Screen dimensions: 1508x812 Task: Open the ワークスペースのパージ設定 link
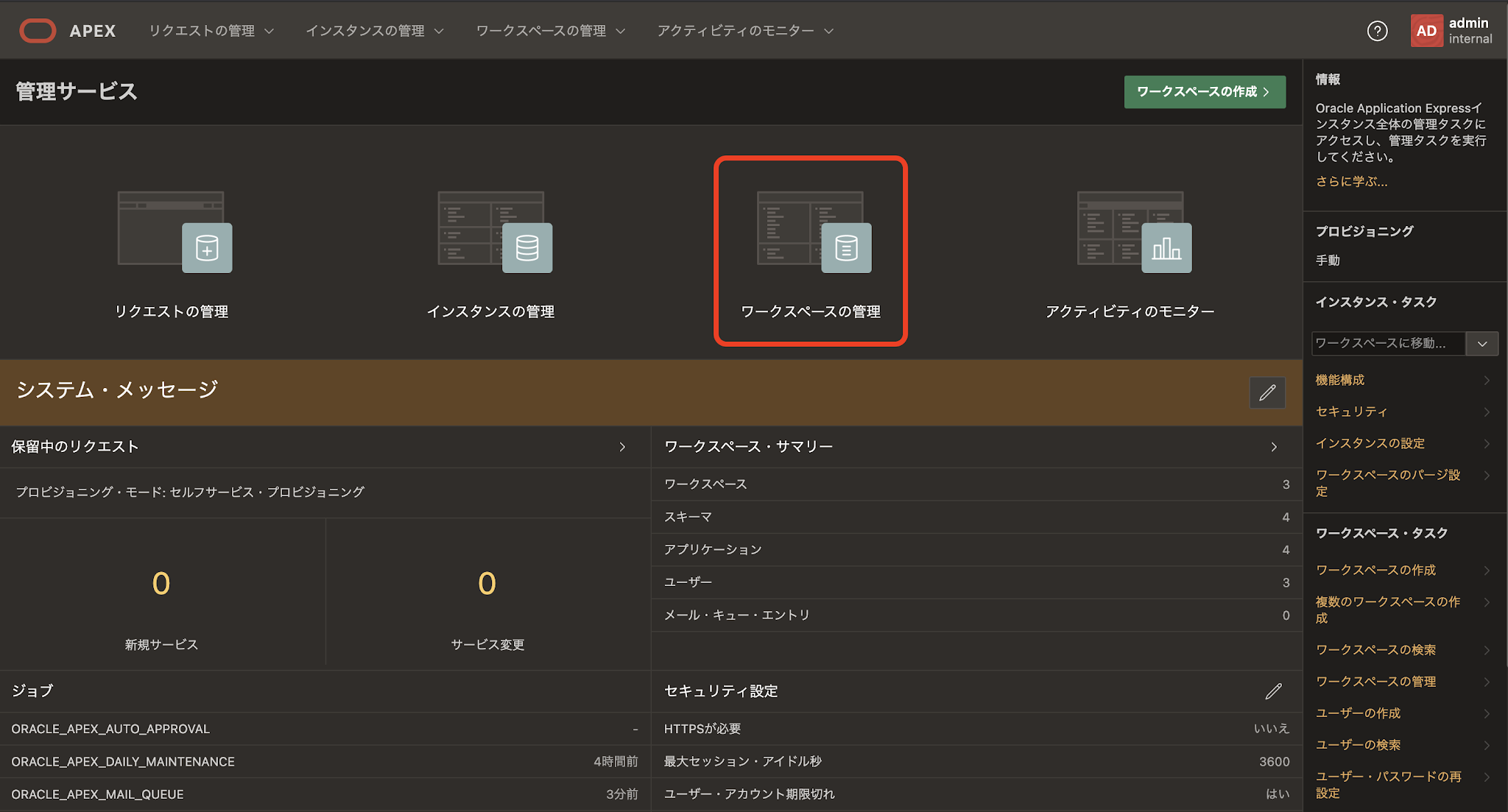[x=1388, y=483]
